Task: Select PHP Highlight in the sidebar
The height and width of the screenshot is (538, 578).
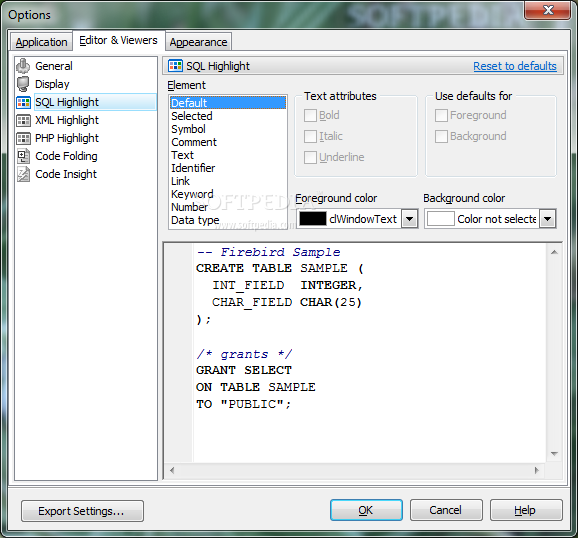Action: pos(67,138)
